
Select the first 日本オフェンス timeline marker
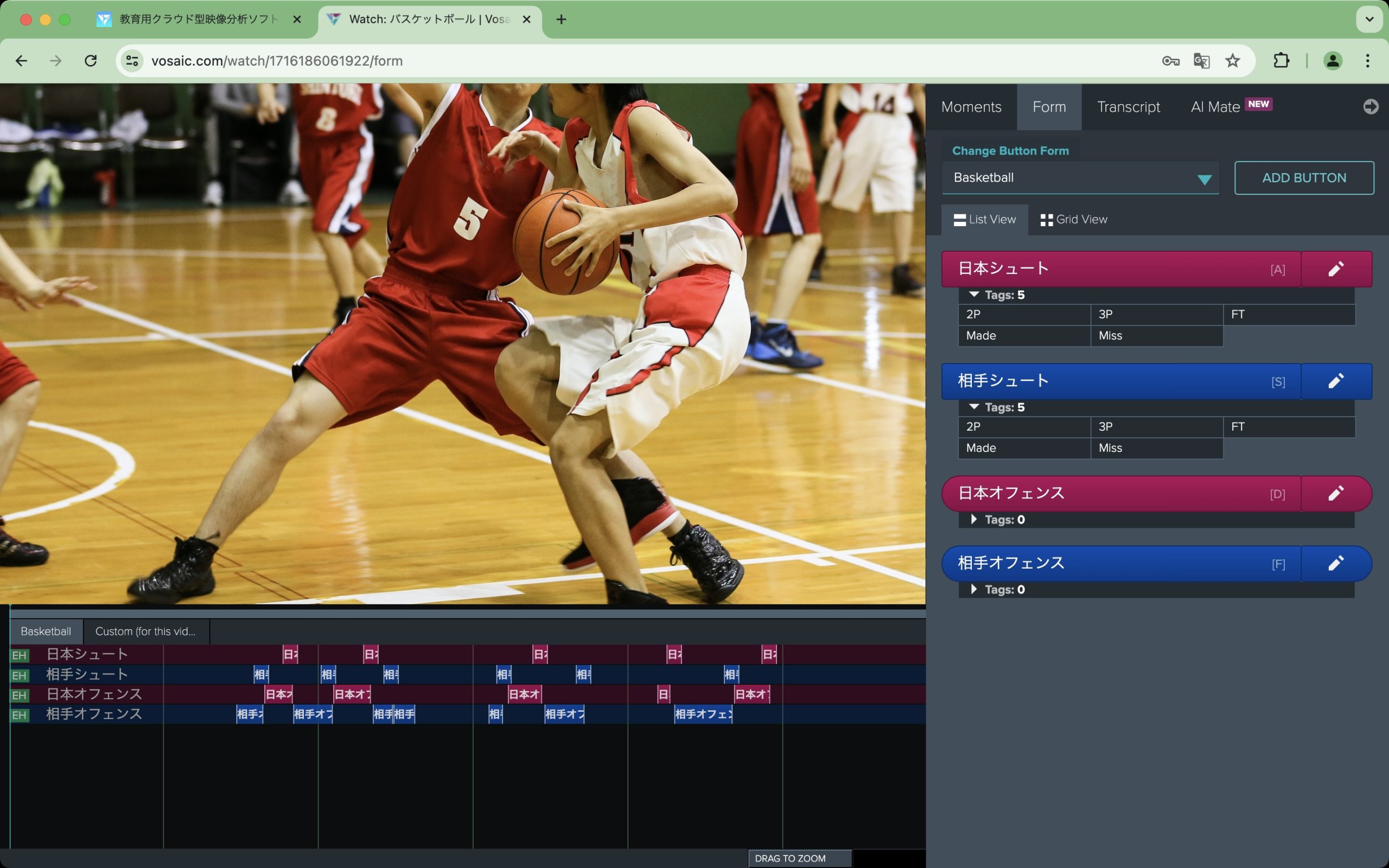(278, 694)
